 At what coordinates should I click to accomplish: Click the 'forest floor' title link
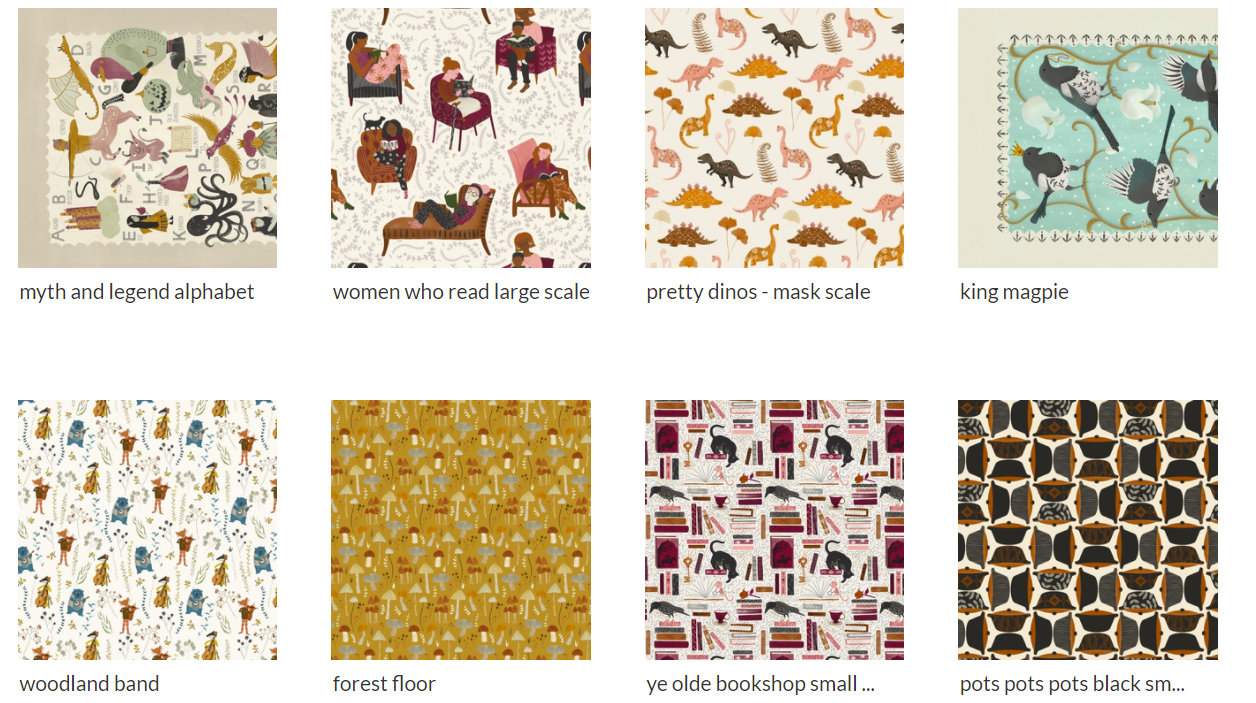pos(384,684)
